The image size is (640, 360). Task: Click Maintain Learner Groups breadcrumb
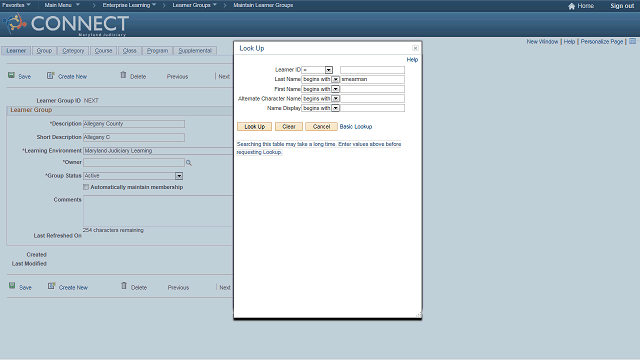263,5
